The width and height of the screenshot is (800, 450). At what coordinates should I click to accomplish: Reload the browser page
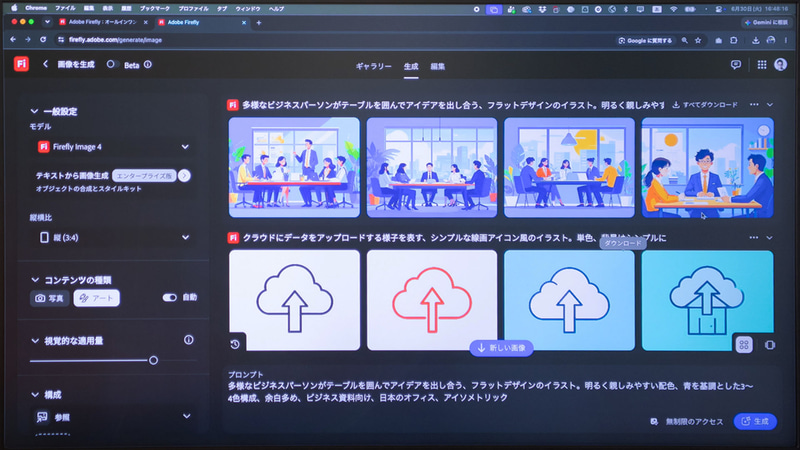pos(43,40)
